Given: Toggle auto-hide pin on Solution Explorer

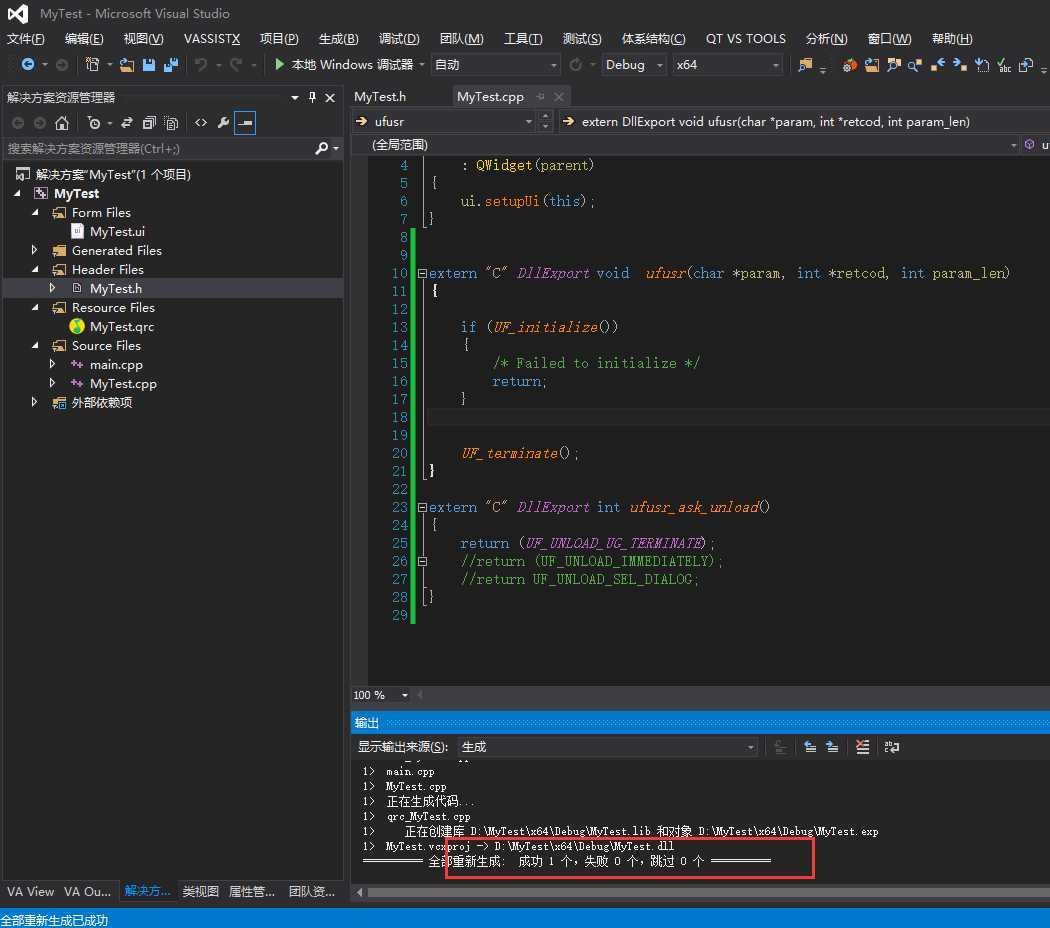Looking at the screenshot, I should coord(312,98).
